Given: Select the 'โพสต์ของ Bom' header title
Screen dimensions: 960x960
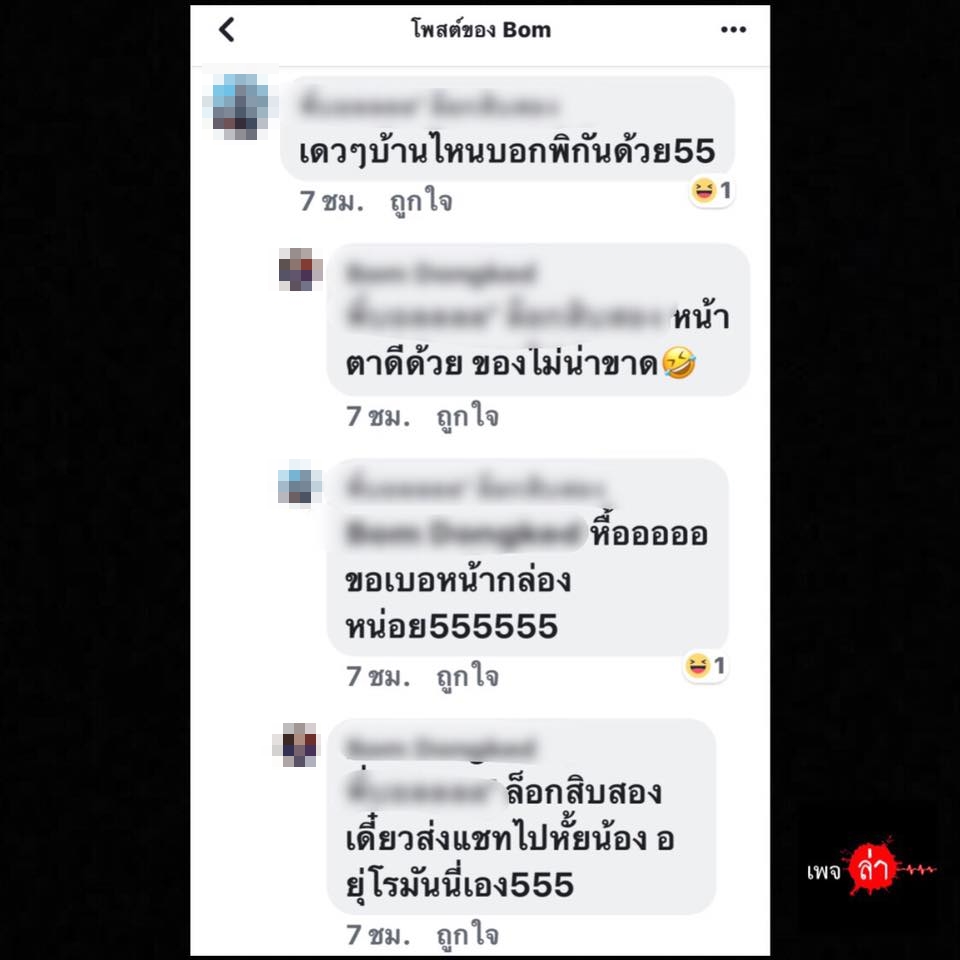Looking at the screenshot, I should point(481,29).
